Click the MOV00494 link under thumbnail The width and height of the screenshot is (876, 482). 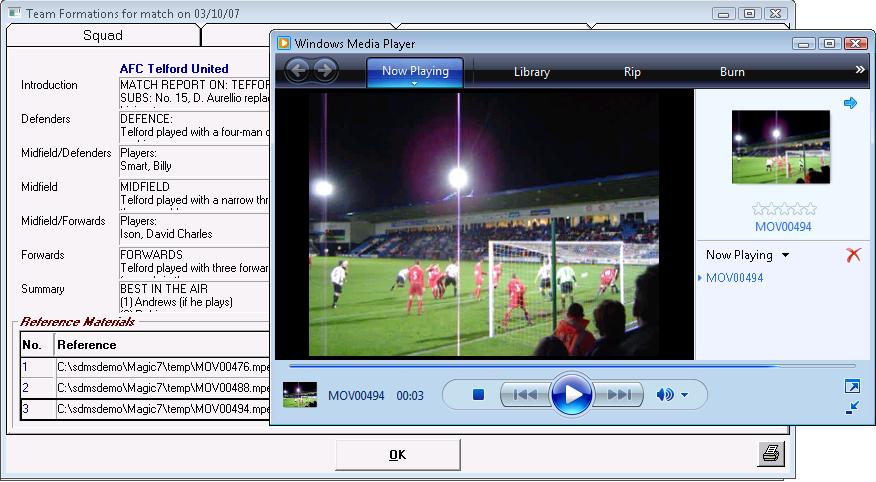pyautogui.click(x=783, y=227)
